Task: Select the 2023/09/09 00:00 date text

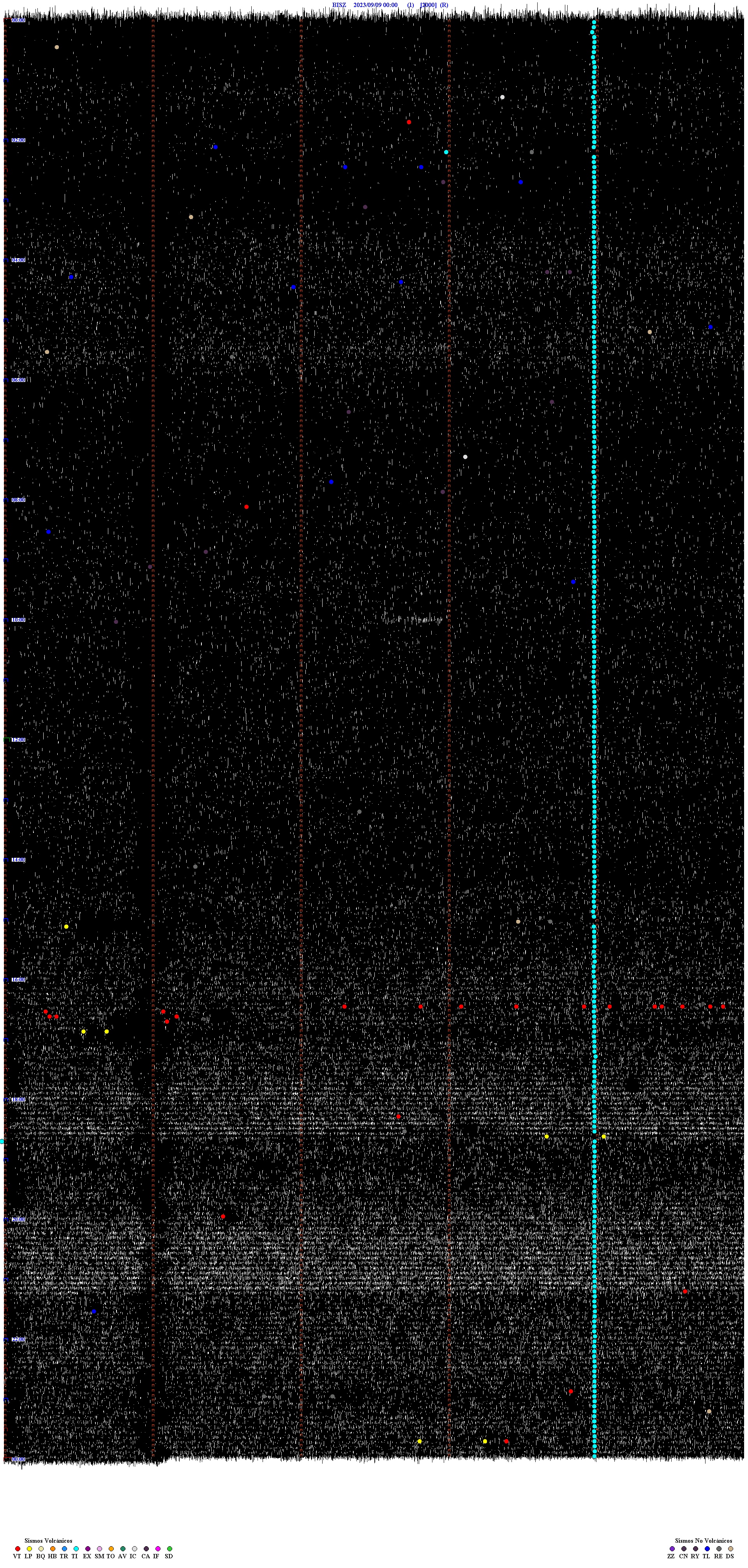Action: click(375, 5)
